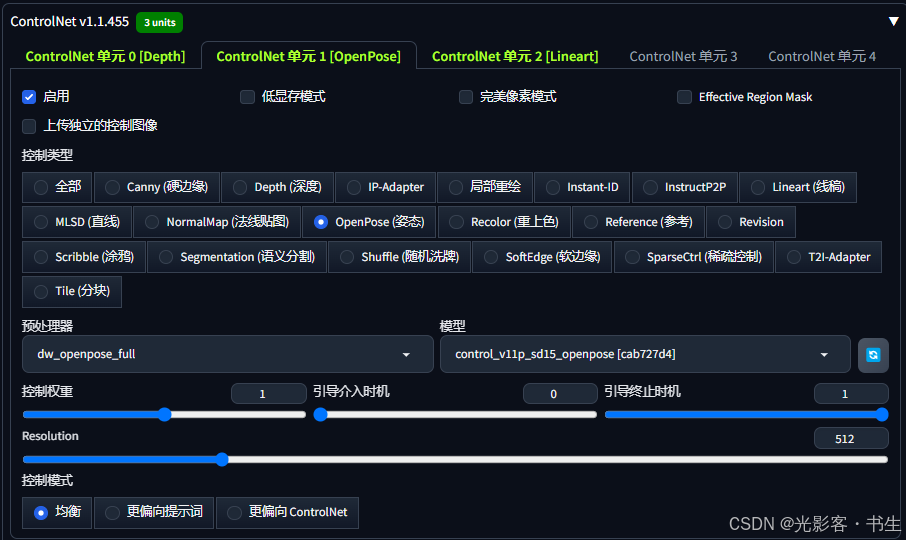The height and width of the screenshot is (540, 906).
Task: Click the 控制权重 value field
Action: pyautogui.click(x=269, y=394)
